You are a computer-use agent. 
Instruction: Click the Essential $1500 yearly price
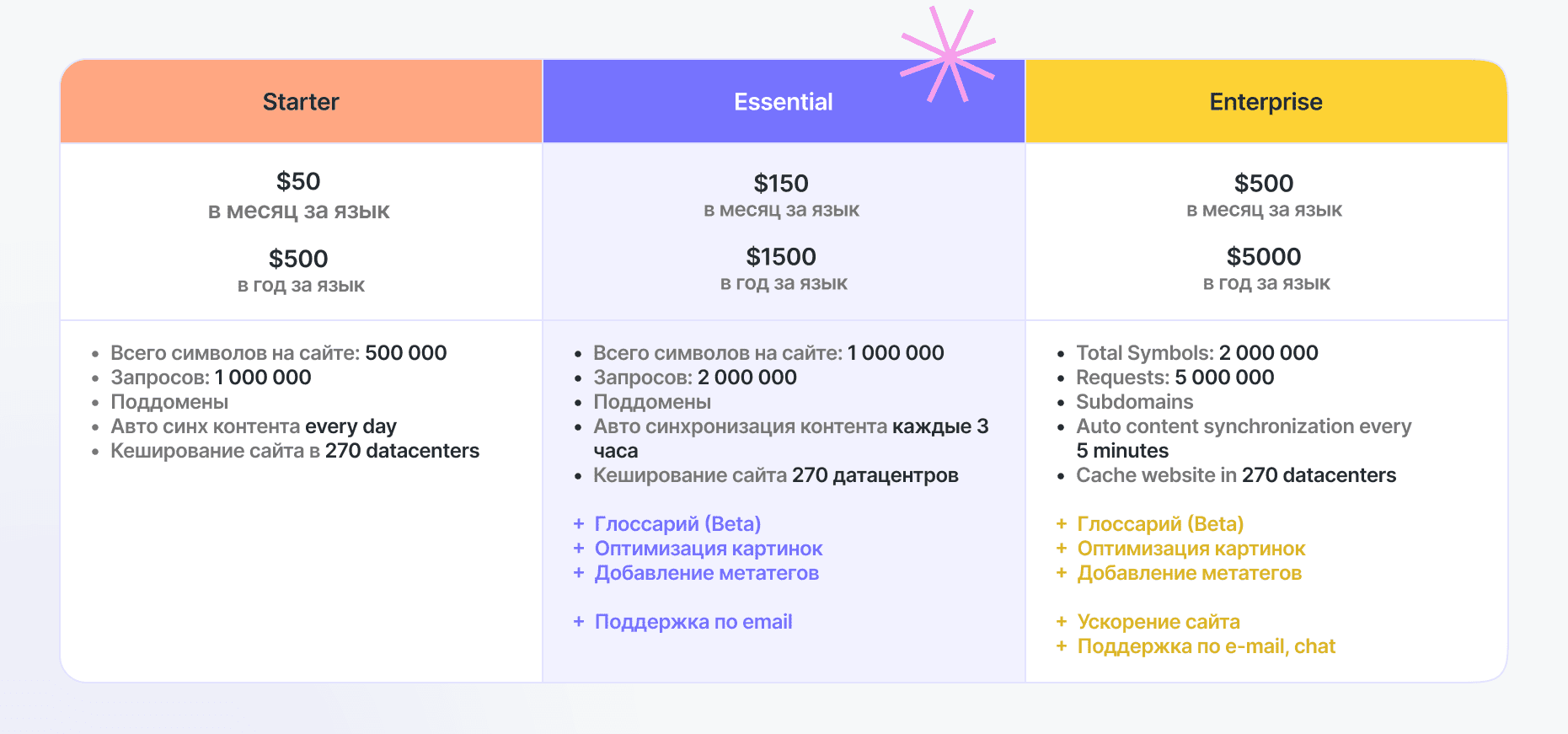pyautogui.click(x=781, y=256)
